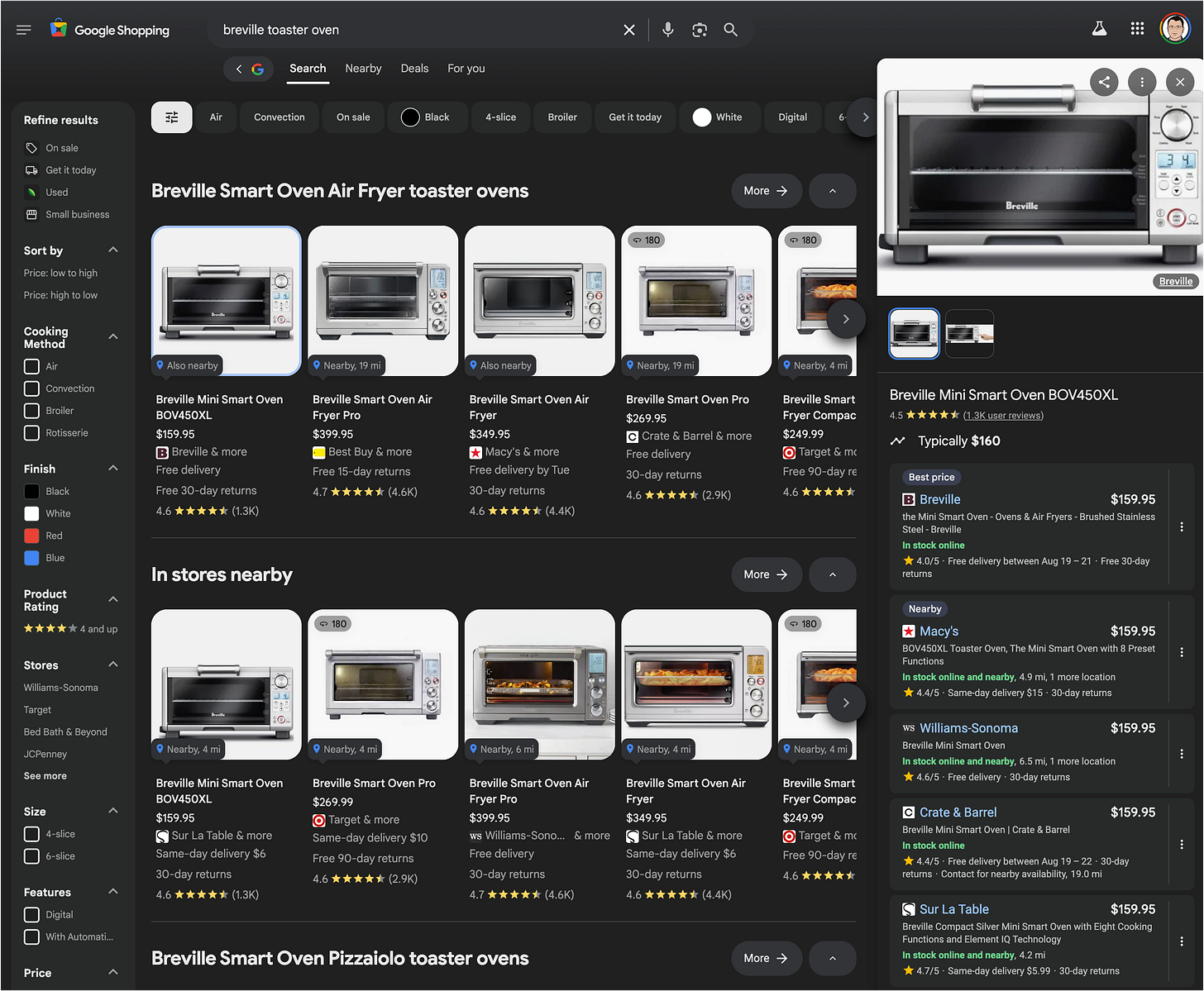Sort by Price: low to high
The image size is (1204, 991).
click(x=60, y=273)
